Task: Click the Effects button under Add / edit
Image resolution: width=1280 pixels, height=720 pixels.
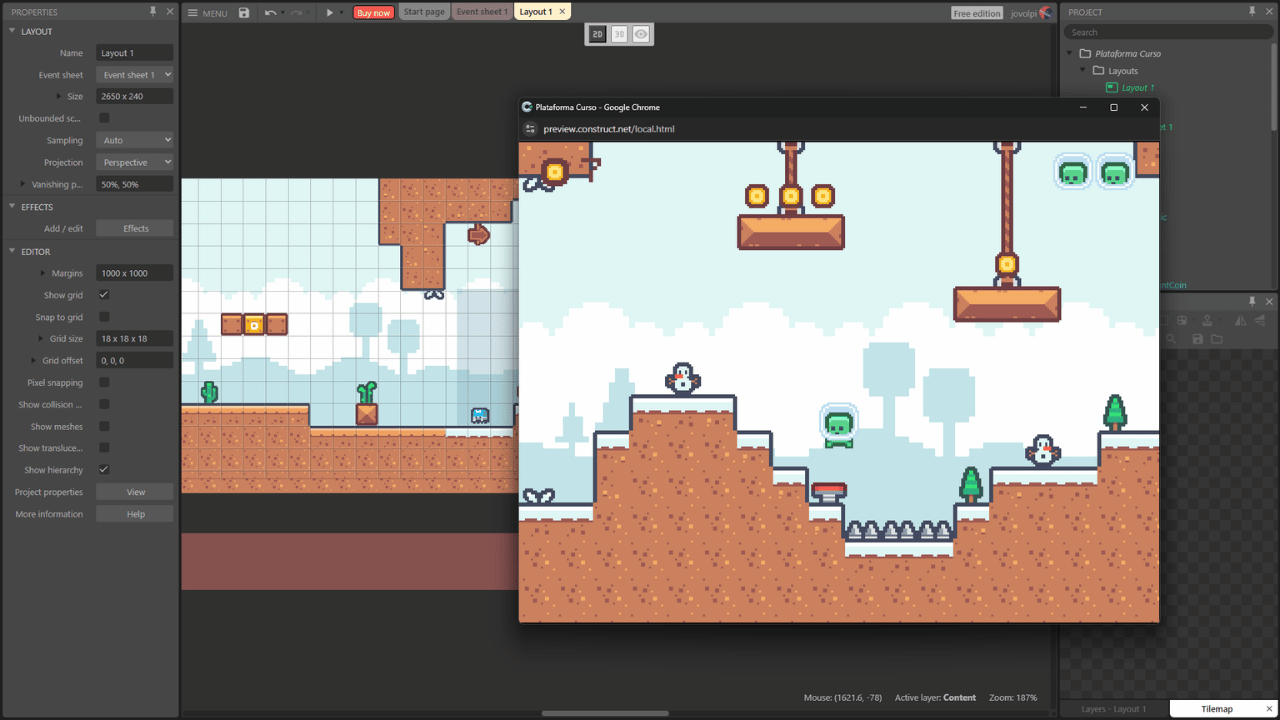Action: click(x=135, y=228)
